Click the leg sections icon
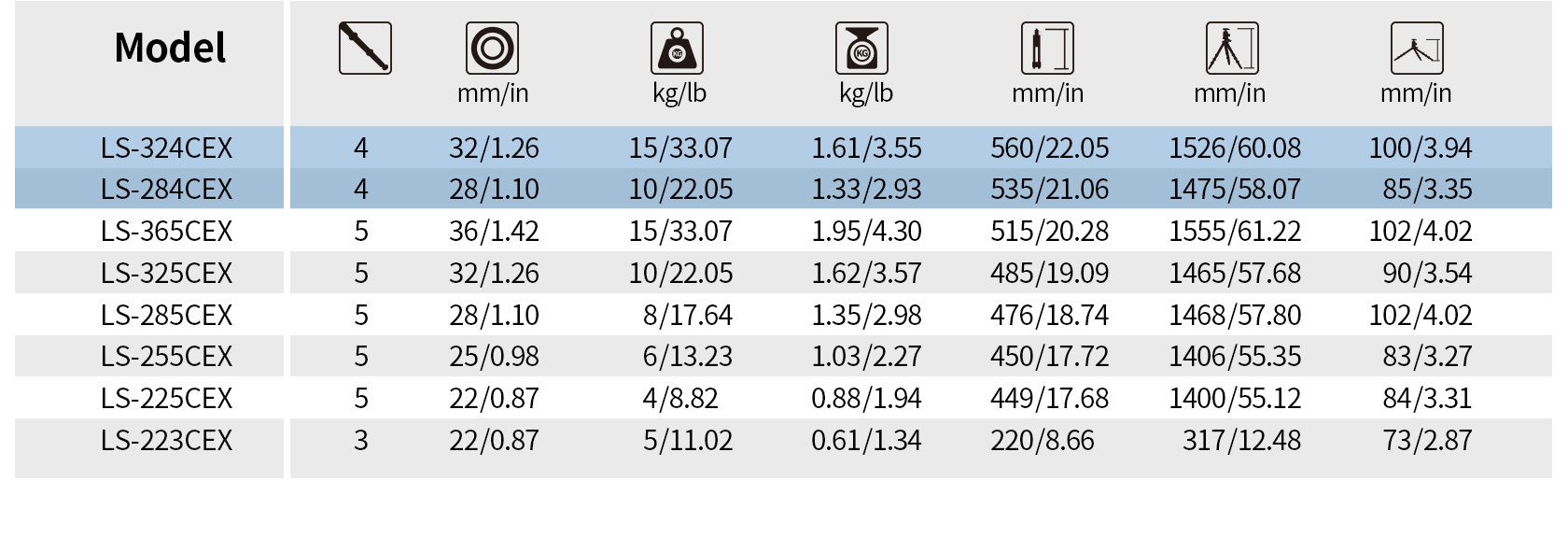Viewport: 1568px width, 537px height. (x=365, y=49)
